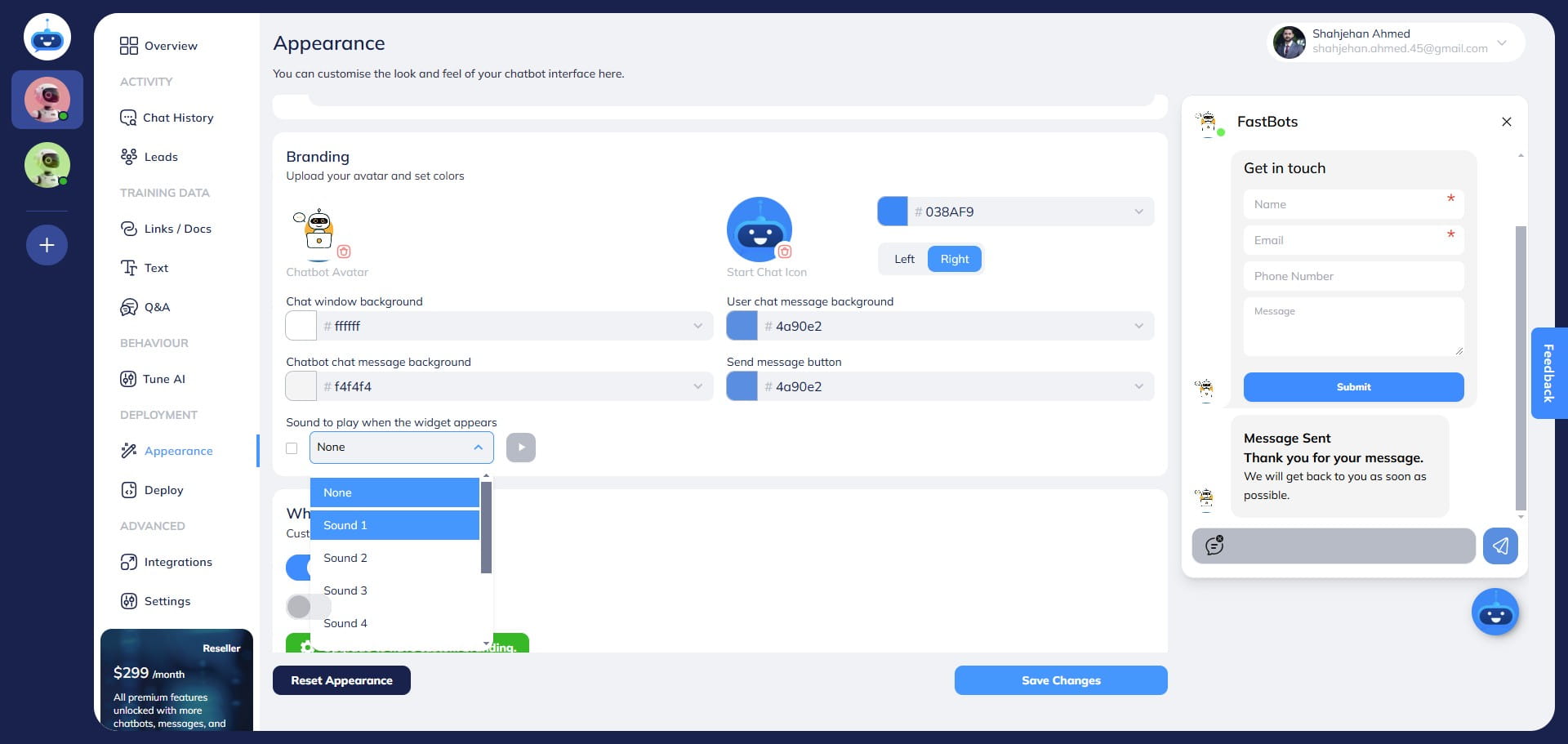Open the Settings section
Image resolution: width=1568 pixels, height=744 pixels.
coord(167,601)
